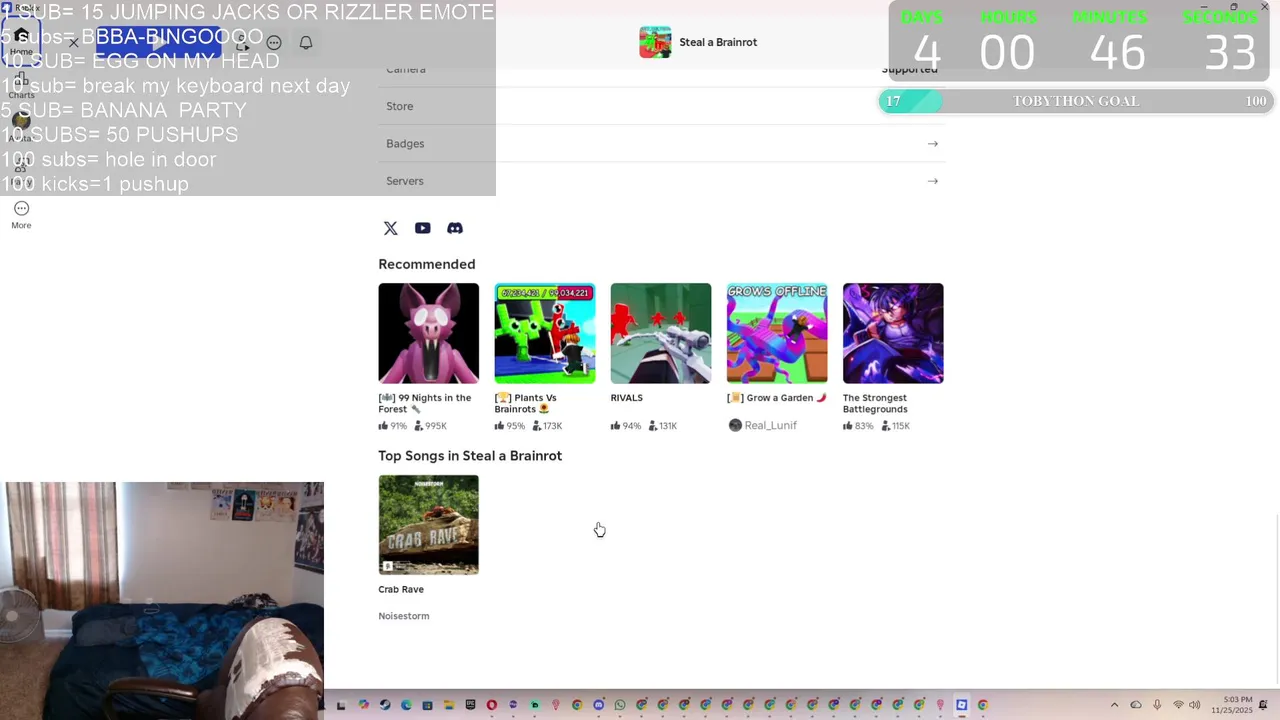This screenshot has width=1280, height=720.
Task: Expand the Servers row
Action: click(x=662, y=181)
